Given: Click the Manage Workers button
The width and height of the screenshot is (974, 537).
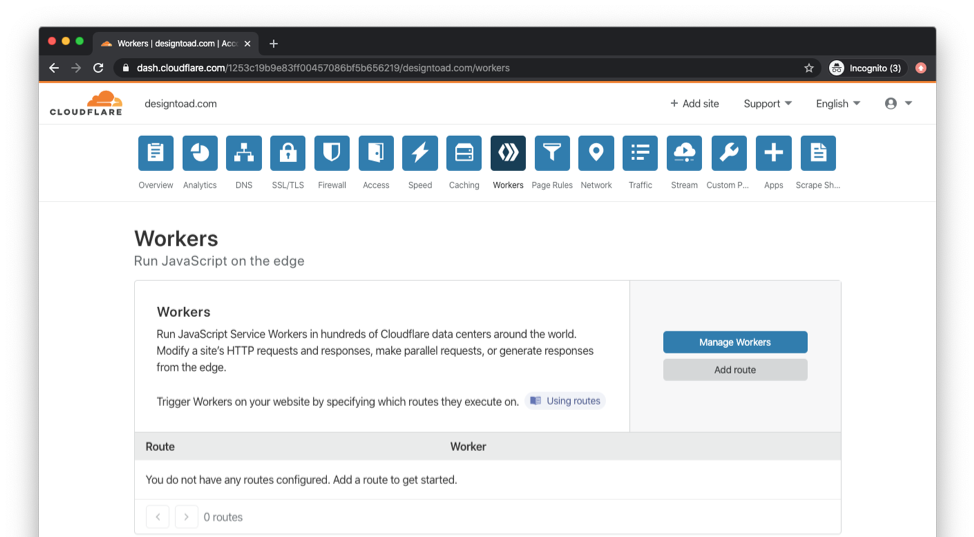Looking at the screenshot, I should [x=735, y=342].
